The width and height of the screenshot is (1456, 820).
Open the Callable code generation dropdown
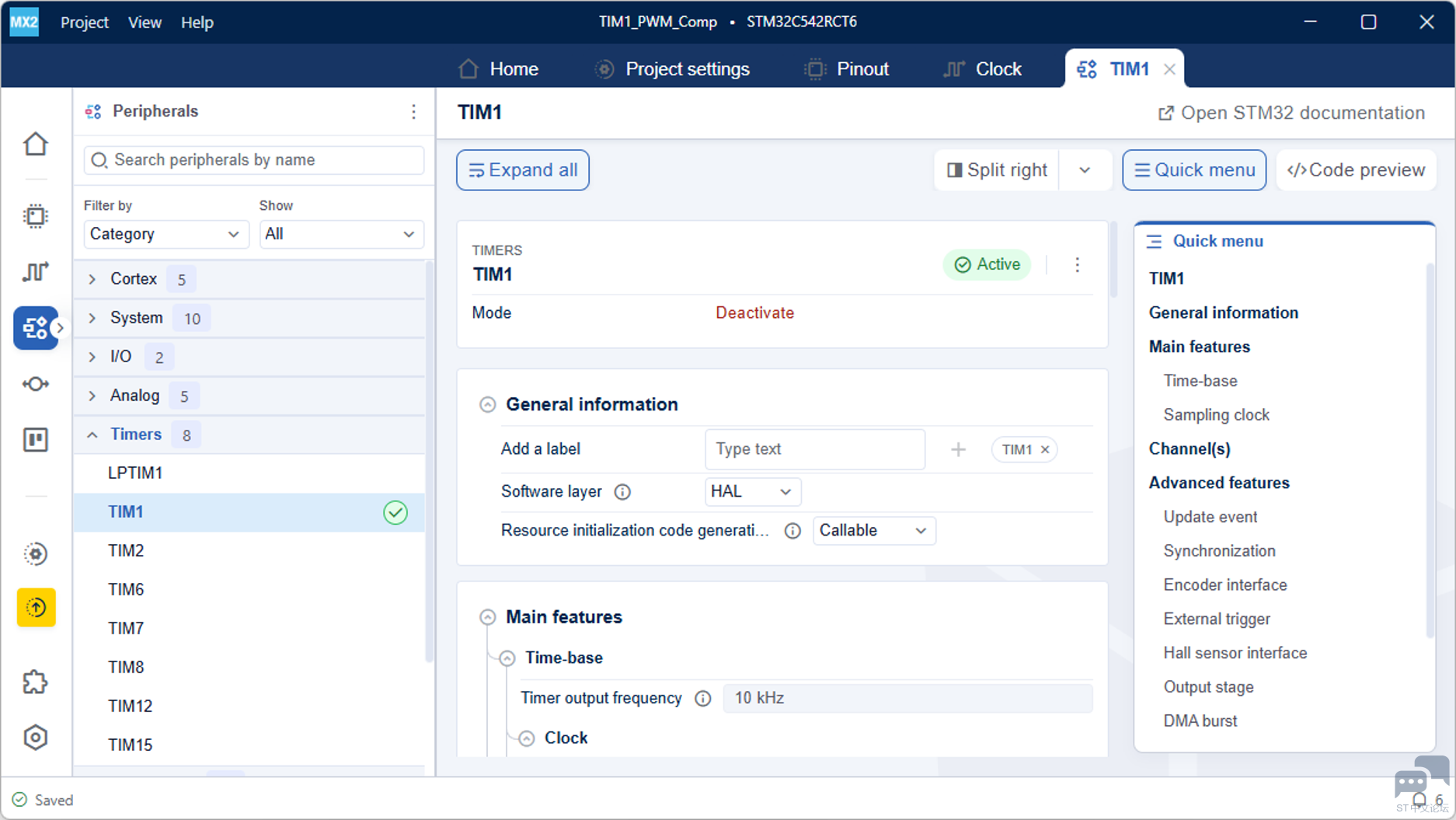pos(873,531)
